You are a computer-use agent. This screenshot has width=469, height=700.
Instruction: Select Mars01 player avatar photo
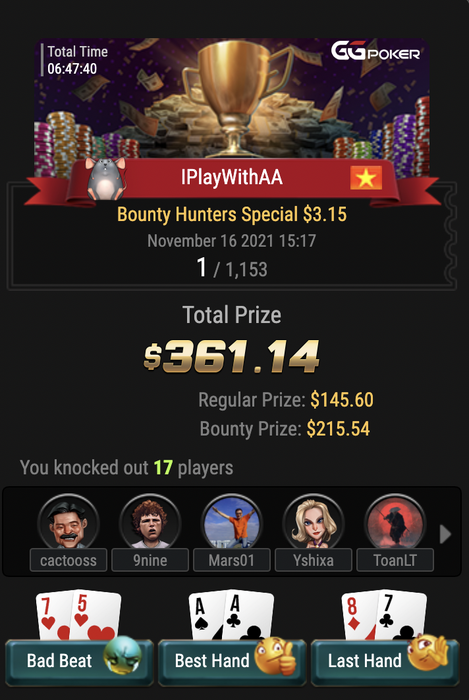pos(232,522)
